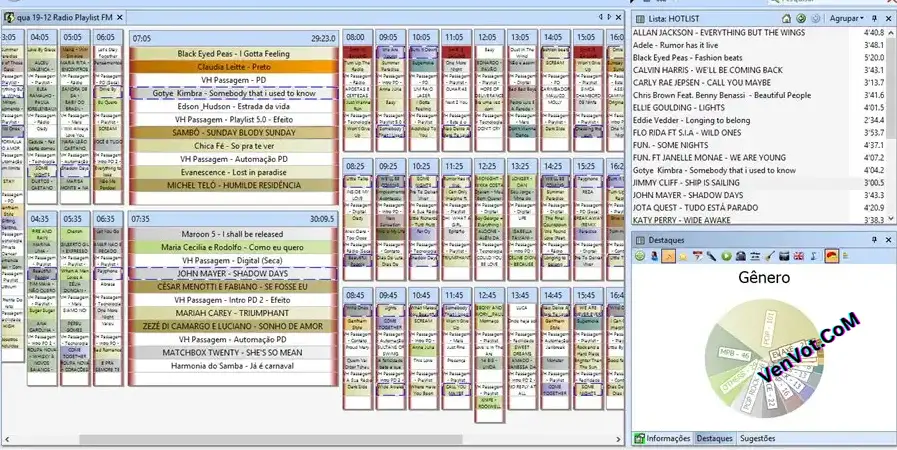This screenshot has height=450, width=897.
Task: Switch to the Informações tab
Action: click(x=662, y=439)
